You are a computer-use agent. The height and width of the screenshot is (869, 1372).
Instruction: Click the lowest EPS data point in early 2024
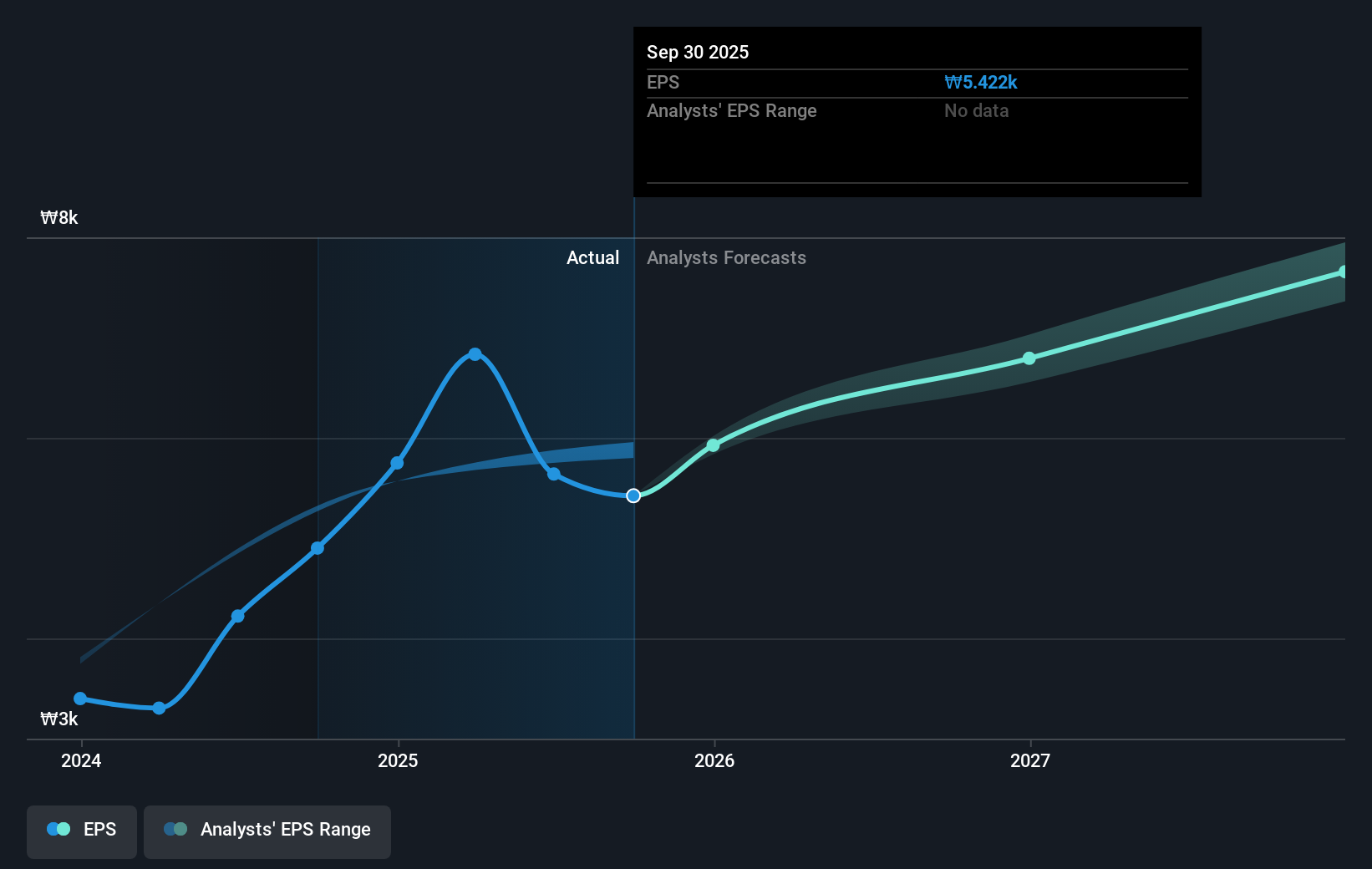tap(159, 709)
